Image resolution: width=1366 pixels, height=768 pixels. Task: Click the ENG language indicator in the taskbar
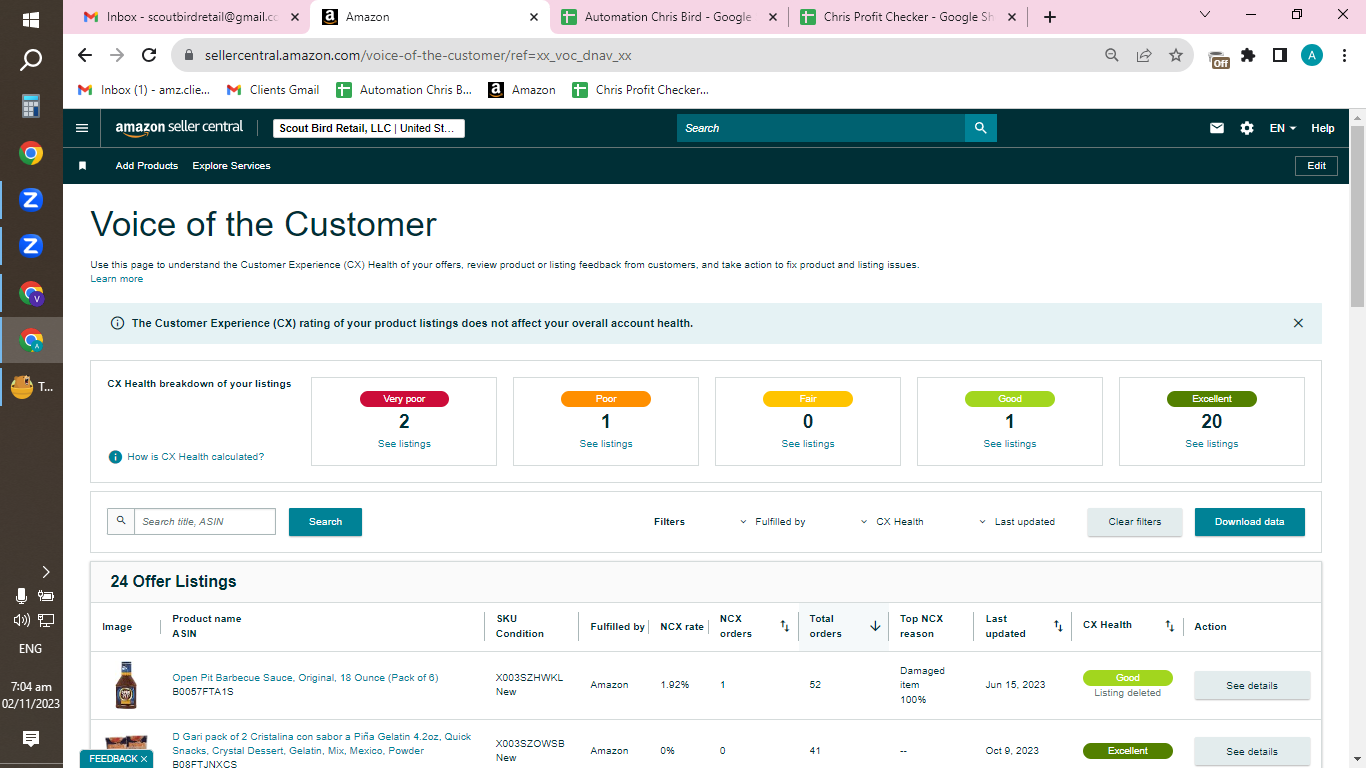click(x=31, y=648)
